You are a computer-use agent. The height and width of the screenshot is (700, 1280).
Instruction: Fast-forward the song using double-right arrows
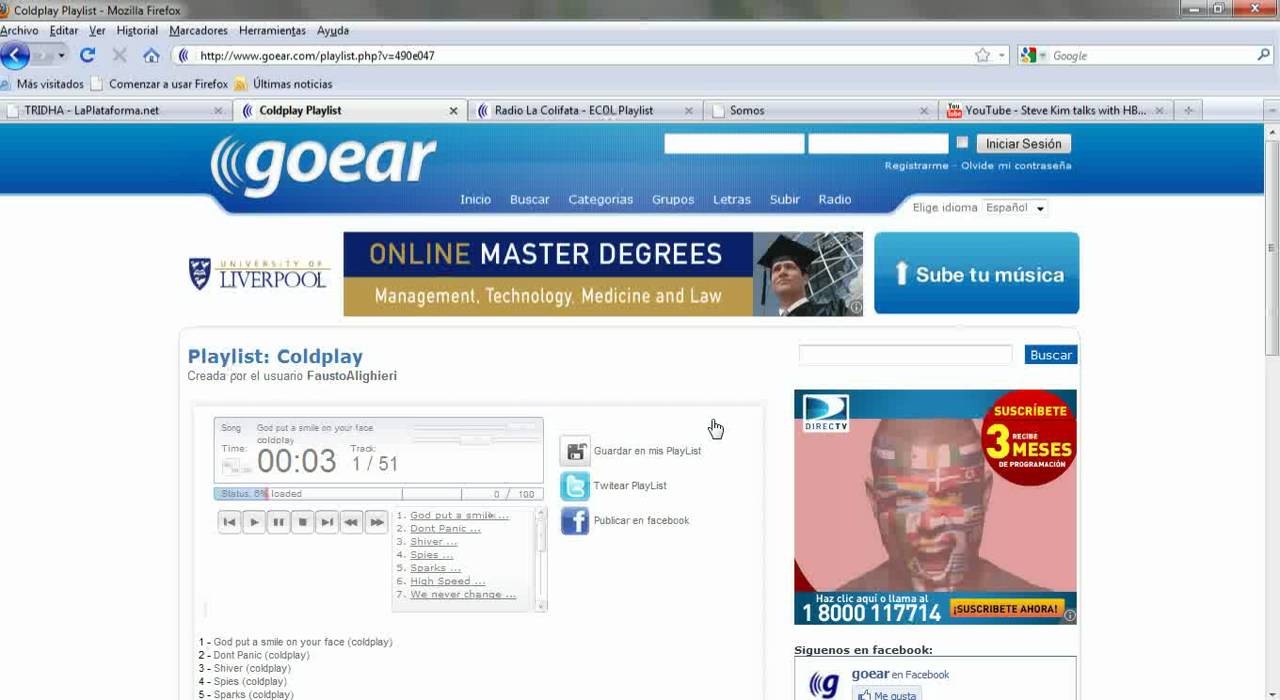point(376,522)
